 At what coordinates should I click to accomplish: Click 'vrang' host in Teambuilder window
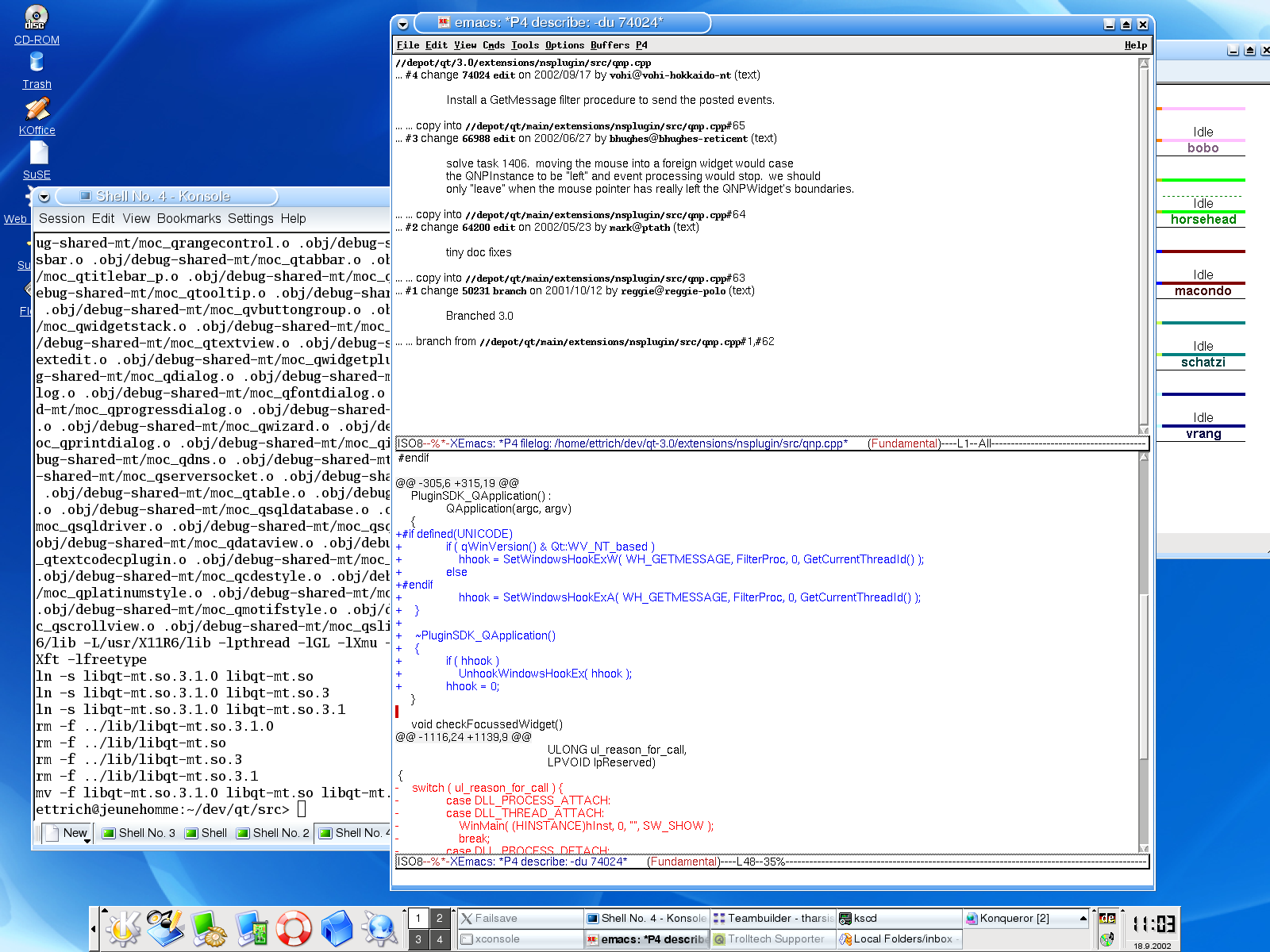pyautogui.click(x=1203, y=434)
